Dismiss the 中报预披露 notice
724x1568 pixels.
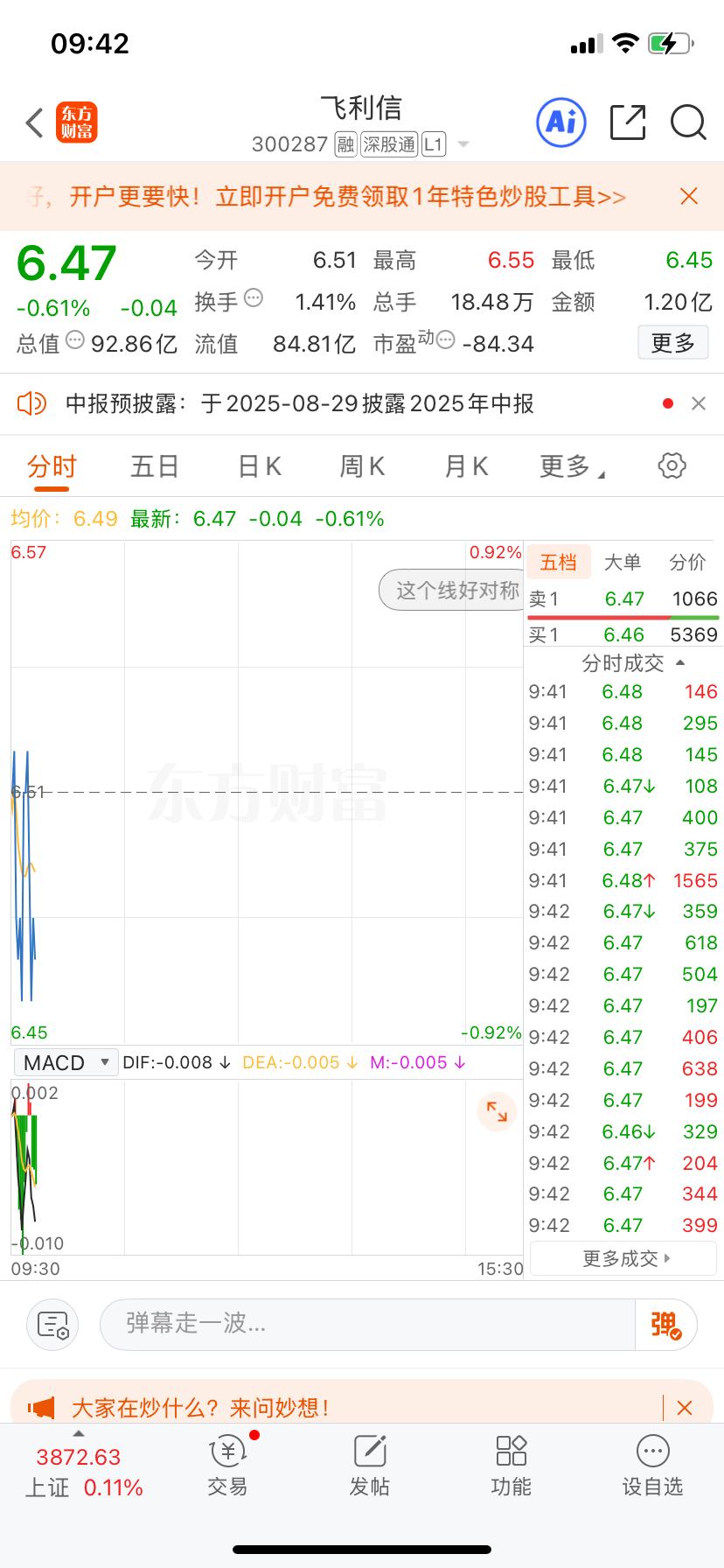click(699, 403)
